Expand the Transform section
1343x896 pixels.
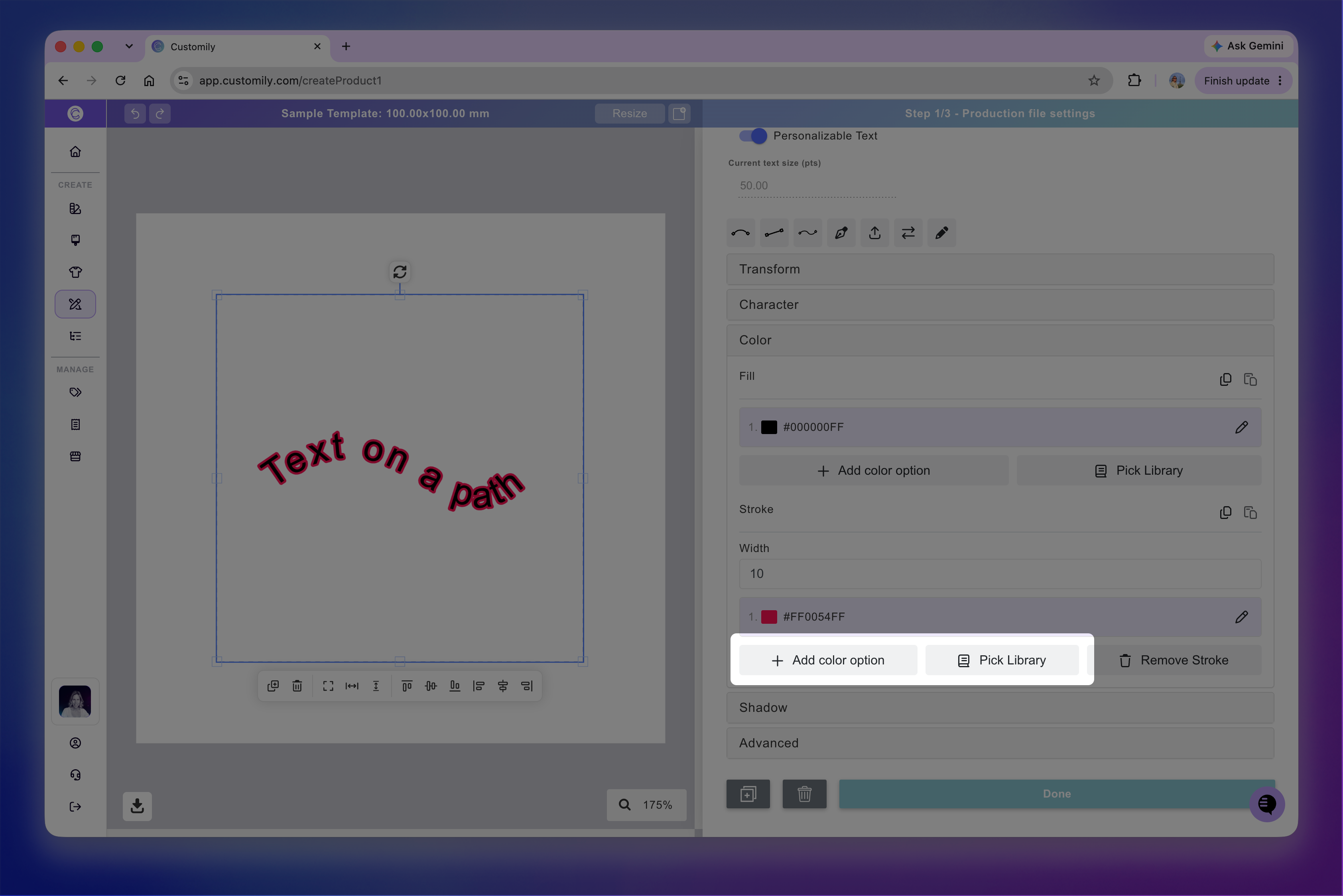click(x=1000, y=269)
